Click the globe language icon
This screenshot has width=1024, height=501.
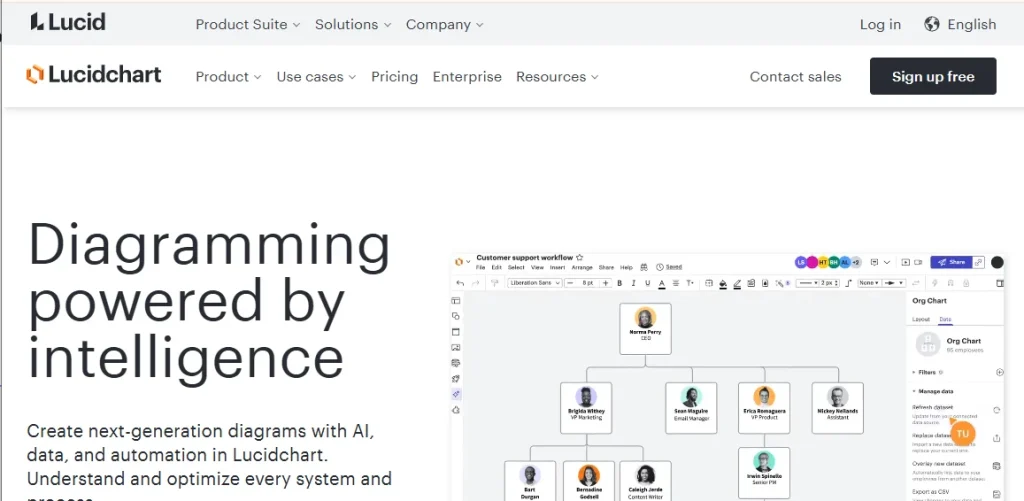pyautogui.click(x=932, y=24)
